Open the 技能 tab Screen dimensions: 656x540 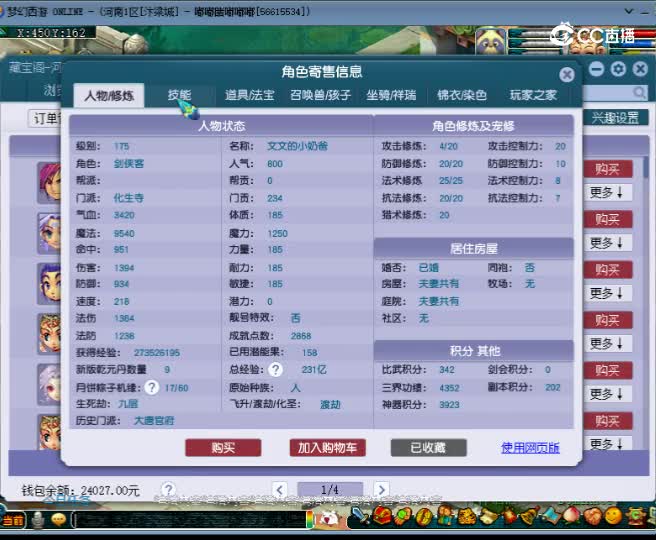click(x=179, y=95)
